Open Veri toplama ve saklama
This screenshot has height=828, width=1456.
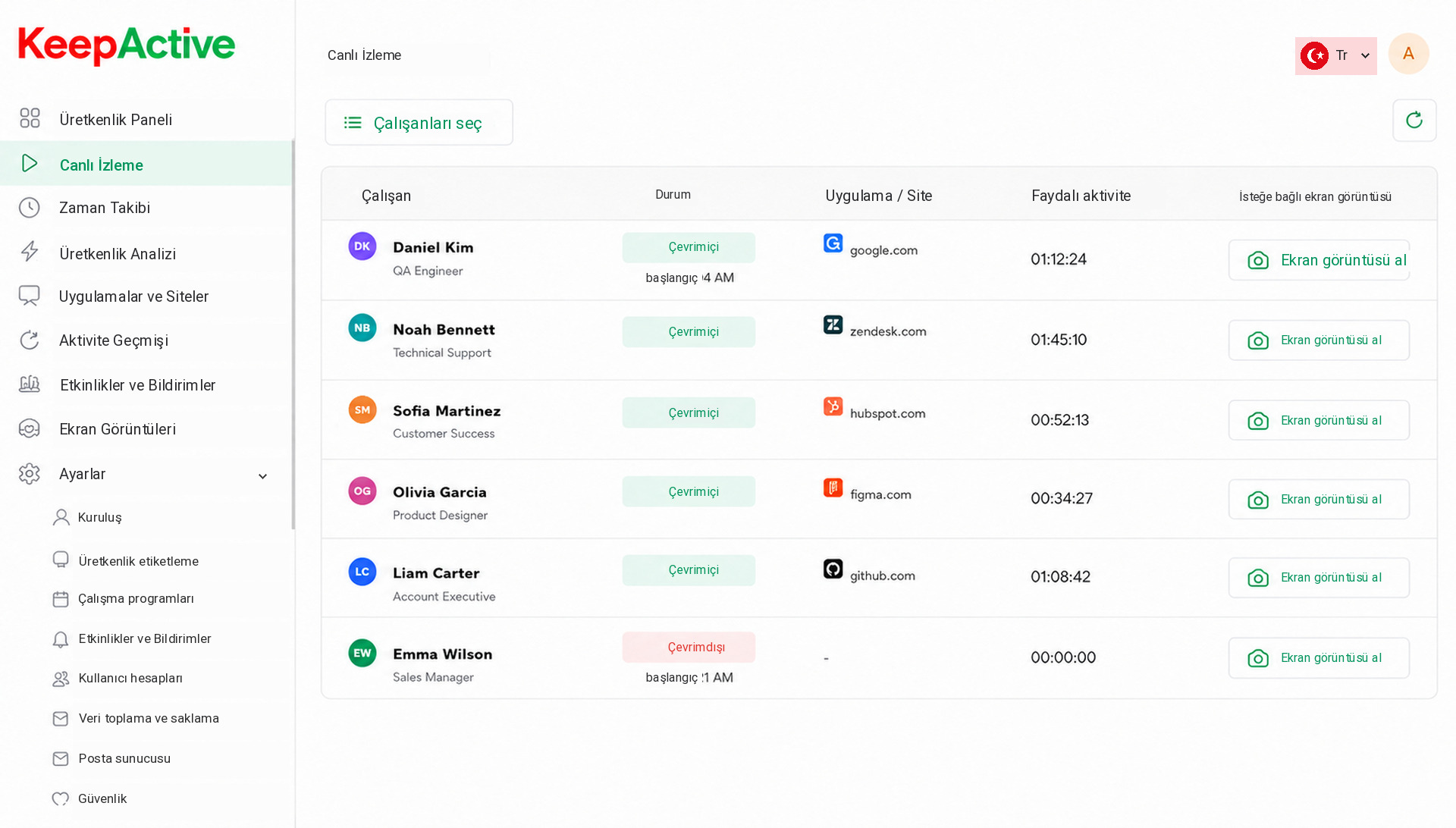(x=136, y=718)
